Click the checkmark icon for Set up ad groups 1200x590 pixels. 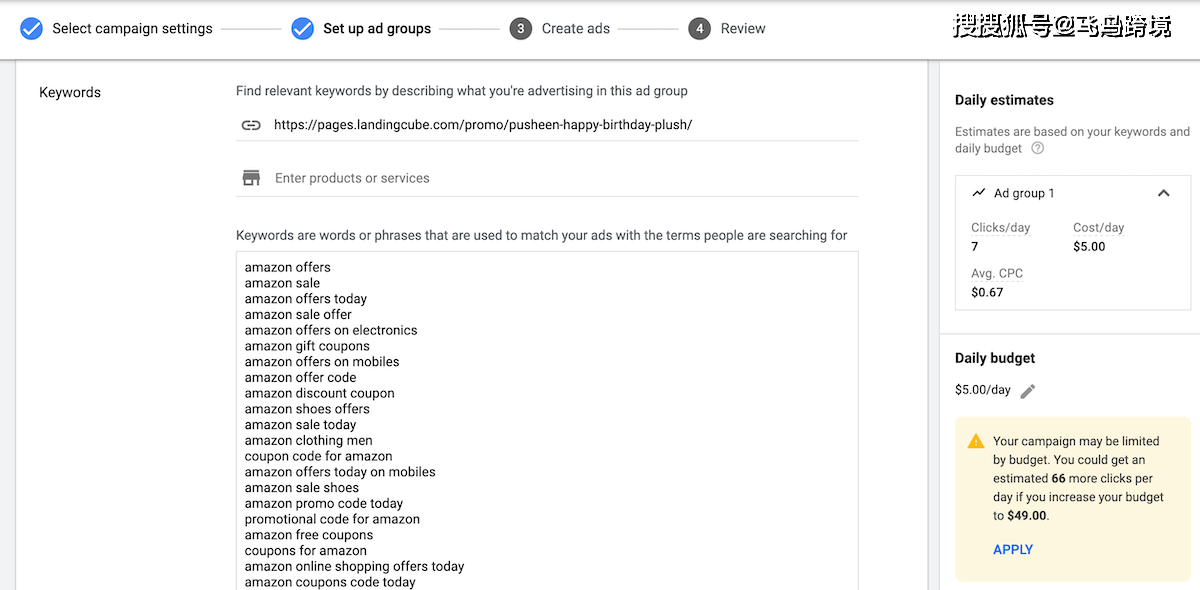coord(303,28)
